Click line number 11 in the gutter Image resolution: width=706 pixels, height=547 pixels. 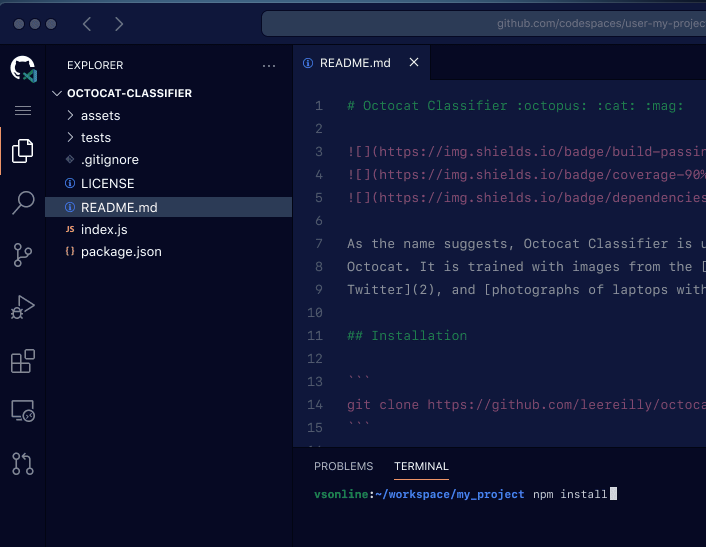[x=315, y=335]
